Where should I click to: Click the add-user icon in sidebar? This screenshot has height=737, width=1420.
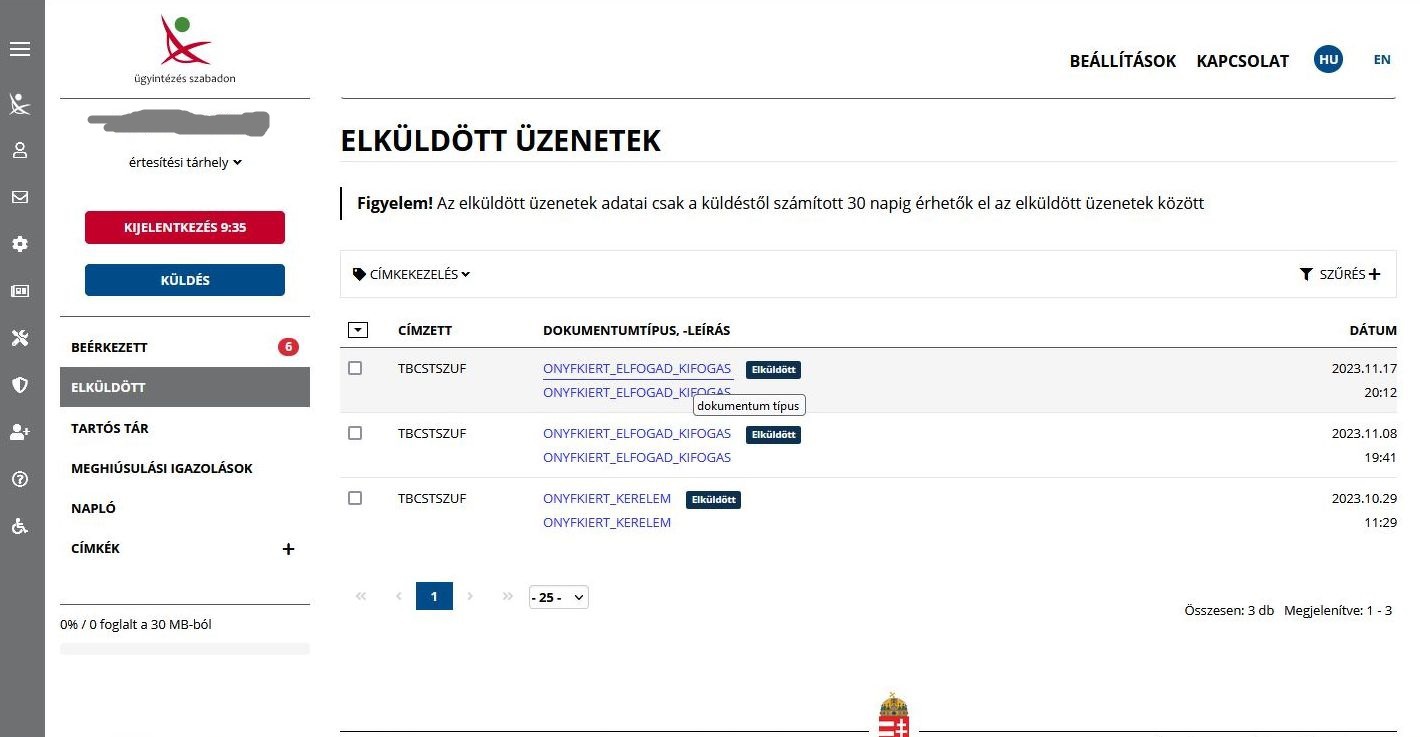20,432
